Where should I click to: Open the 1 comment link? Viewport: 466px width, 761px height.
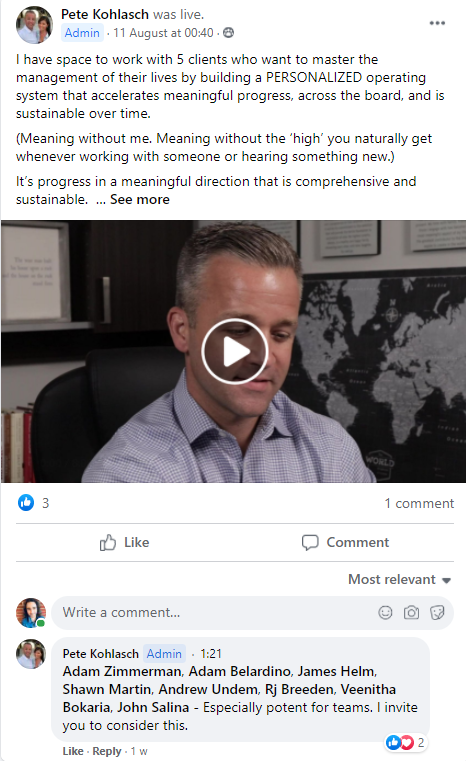419,503
